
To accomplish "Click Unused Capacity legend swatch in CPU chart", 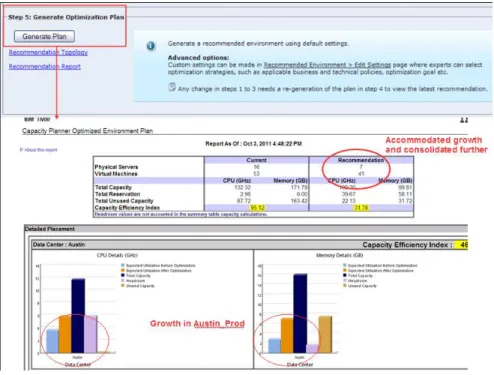I will [123, 286].
